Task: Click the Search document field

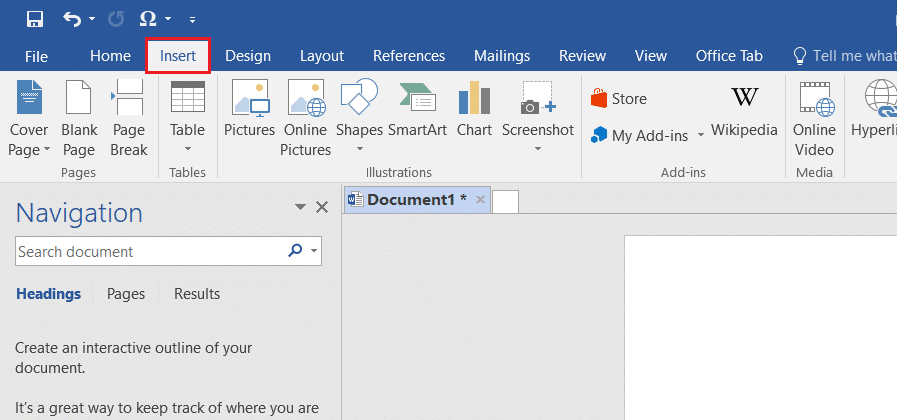Action: [150, 252]
